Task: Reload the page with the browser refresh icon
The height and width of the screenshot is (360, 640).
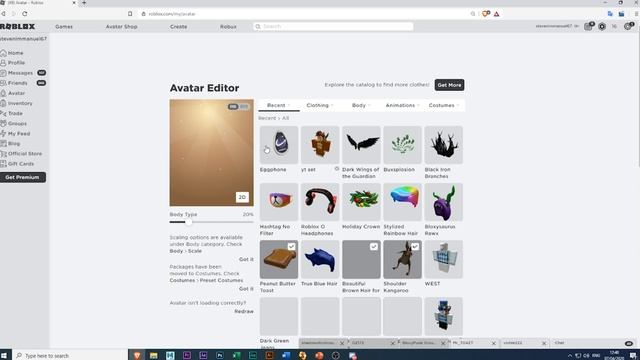Action: (x=25, y=14)
